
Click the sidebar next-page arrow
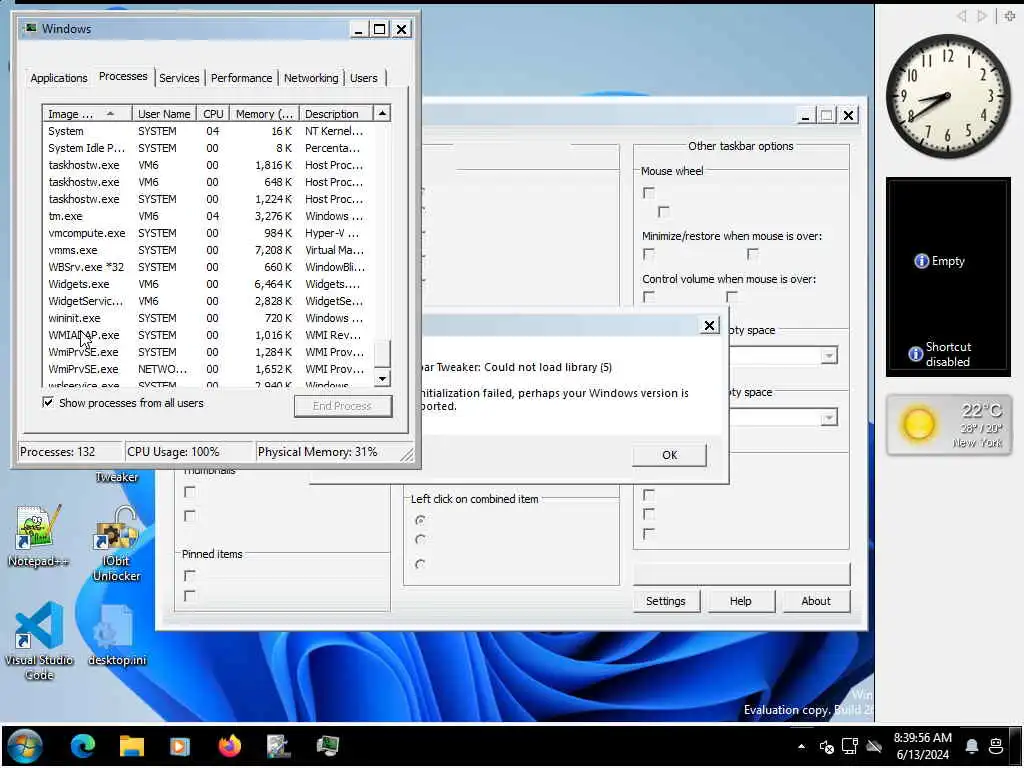982,16
